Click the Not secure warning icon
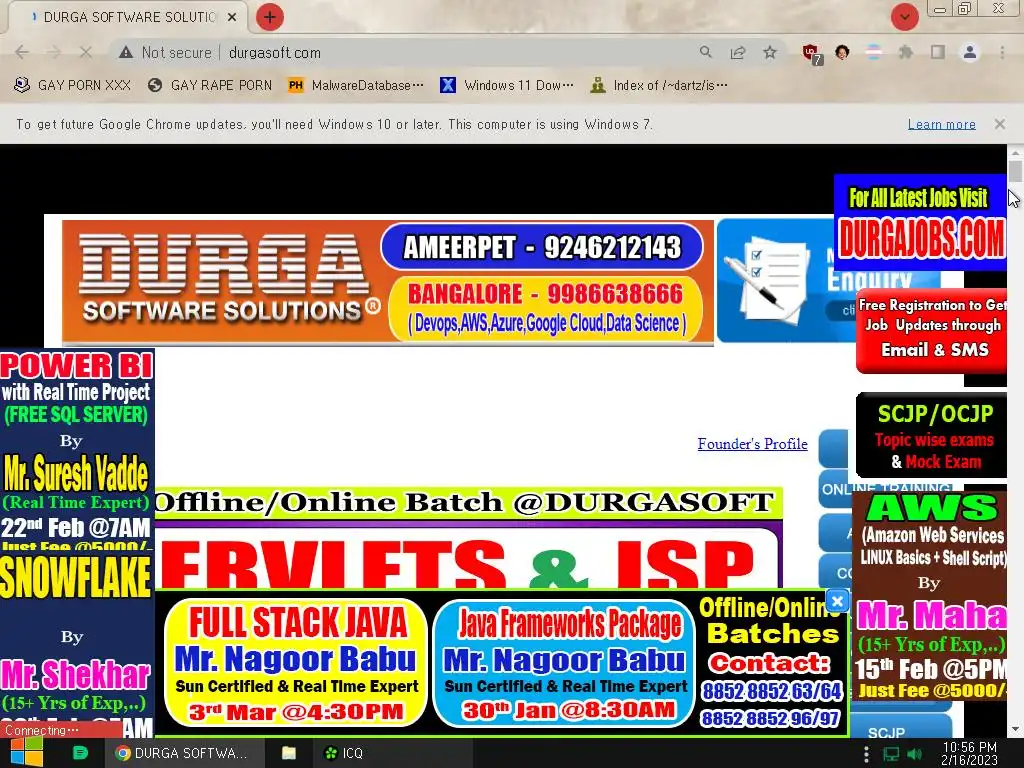This screenshot has height=768, width=1024. 126,52
